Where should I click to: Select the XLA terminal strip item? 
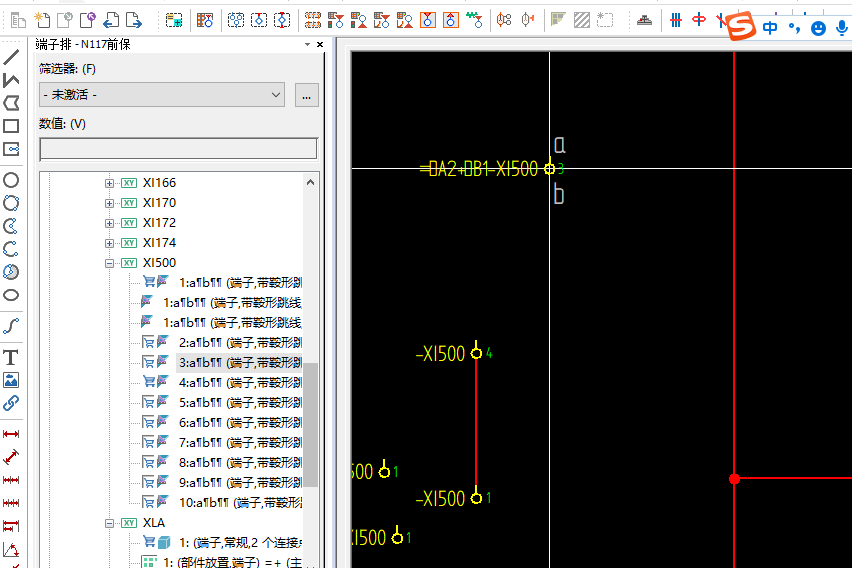154,523
